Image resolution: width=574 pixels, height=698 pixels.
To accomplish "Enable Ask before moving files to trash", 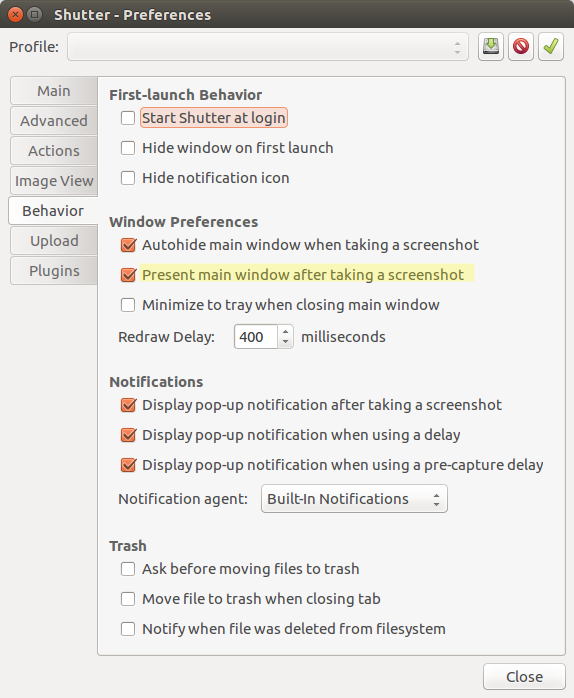I will click(x=128, y=569).
